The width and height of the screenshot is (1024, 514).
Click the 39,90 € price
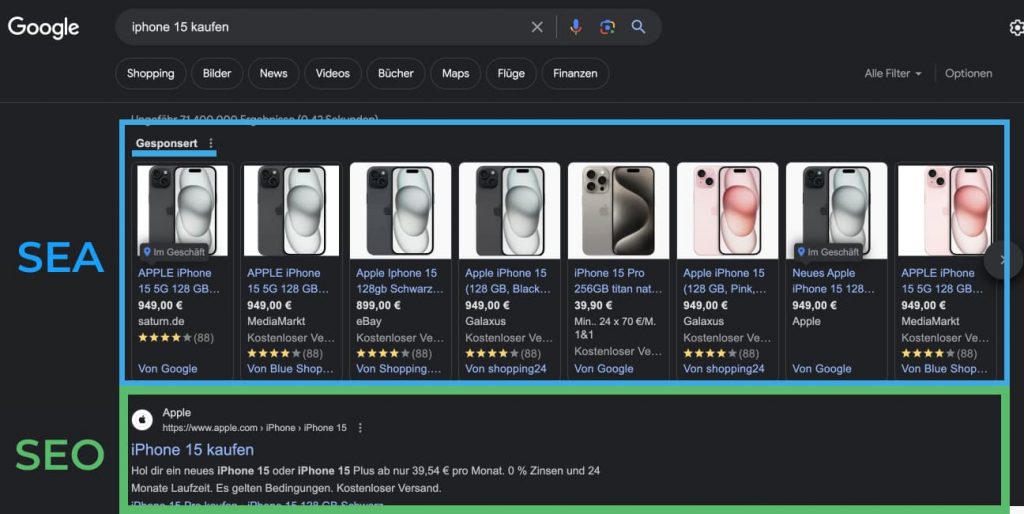click(593, 305)
